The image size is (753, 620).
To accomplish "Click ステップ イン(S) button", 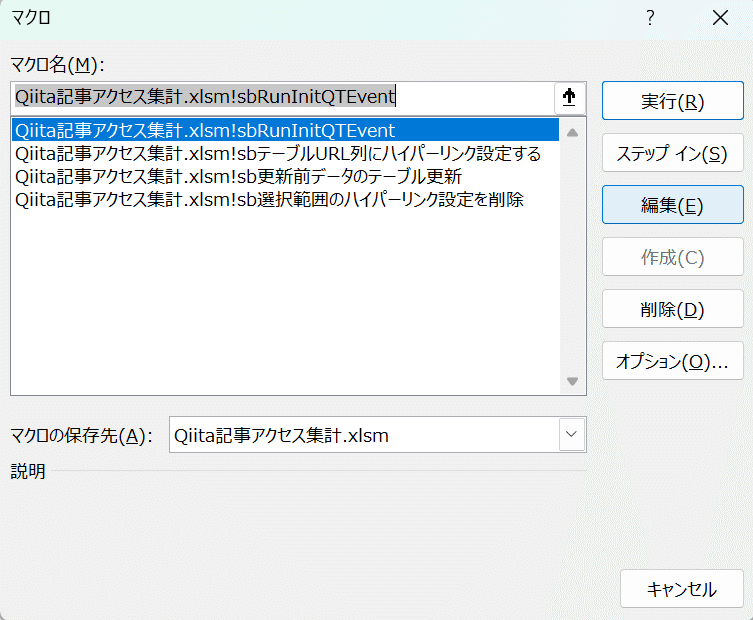I will (x=672, y=153).
